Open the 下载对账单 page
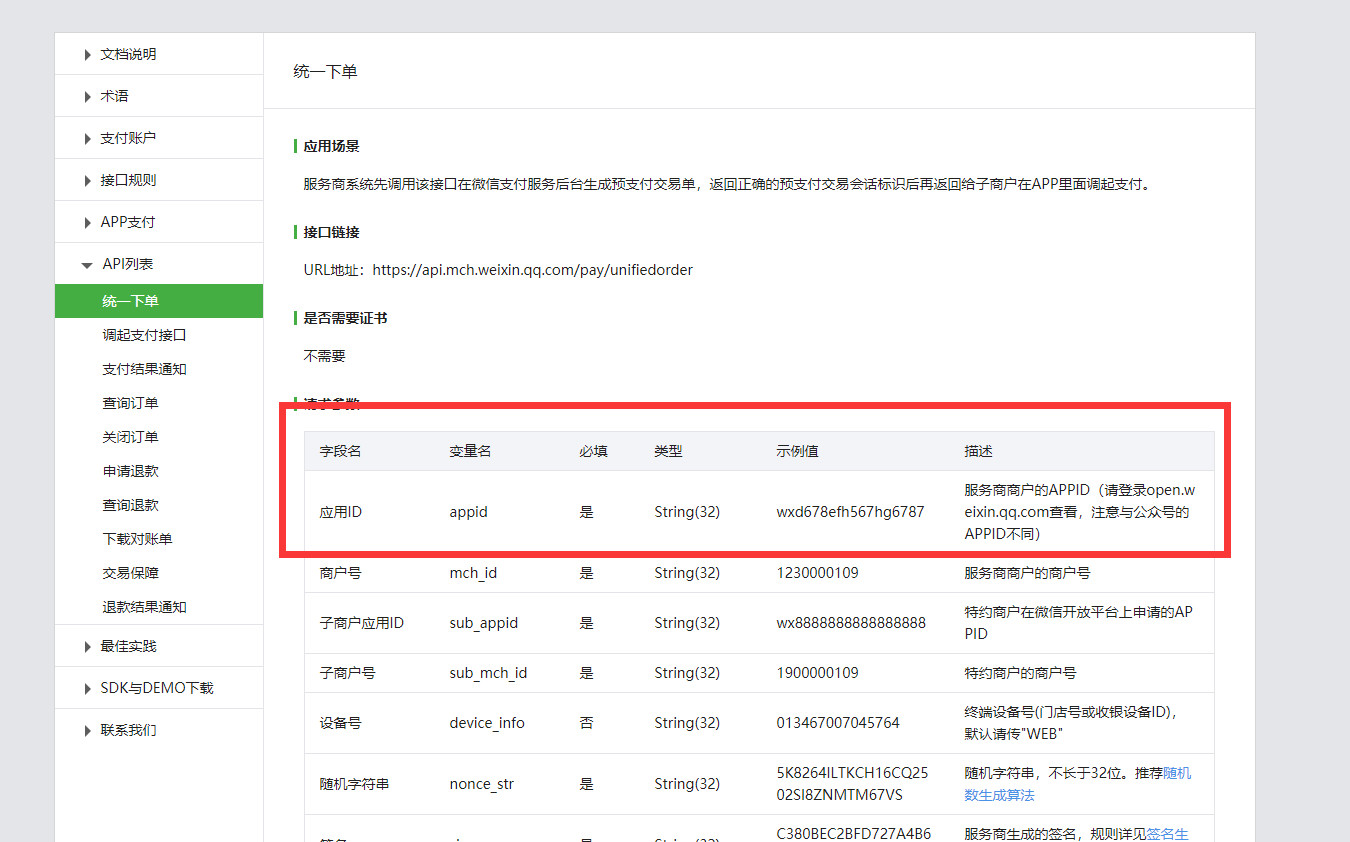The image size is (1350, 842). (x=137, y=539)
